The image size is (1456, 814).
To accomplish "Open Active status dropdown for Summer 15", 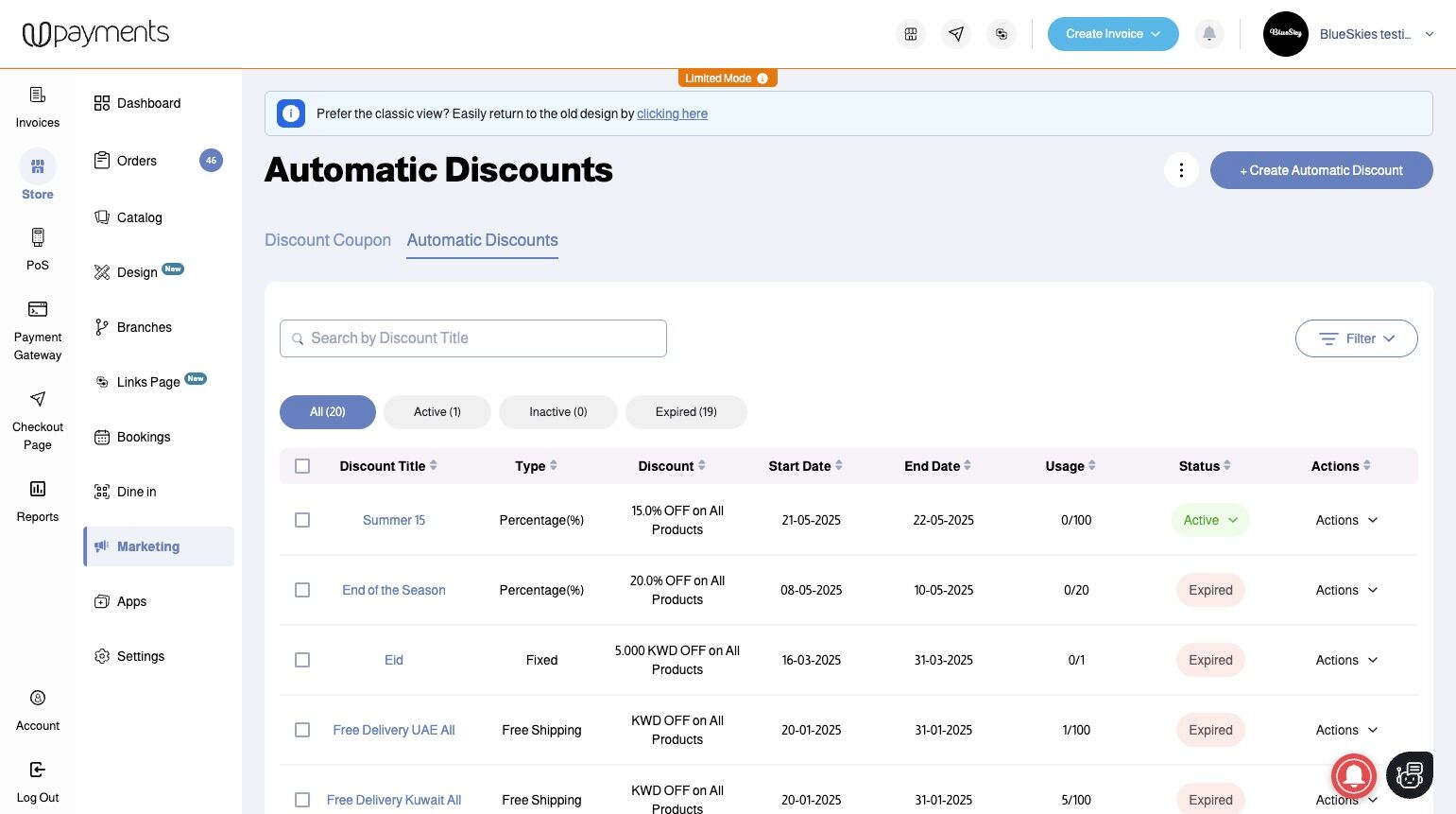I will point(1210,520).
